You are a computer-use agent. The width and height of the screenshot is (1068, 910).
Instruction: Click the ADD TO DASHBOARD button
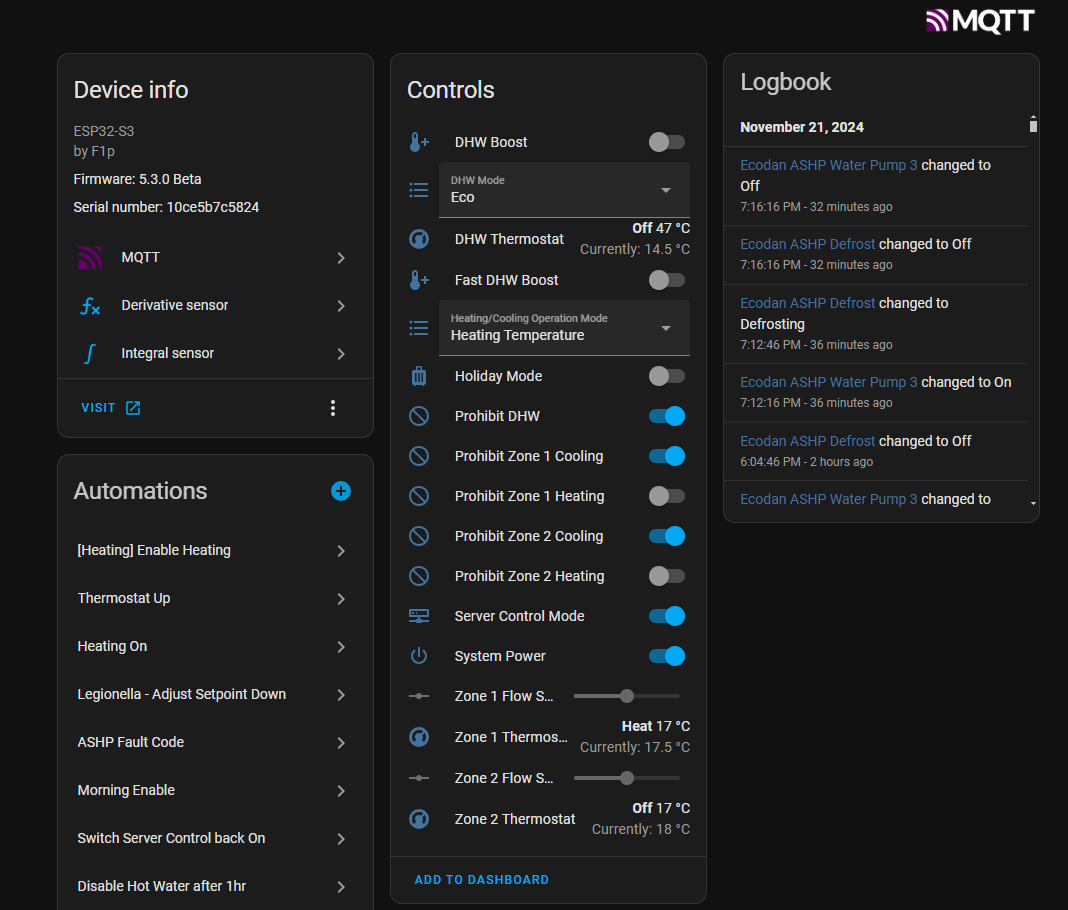point(482,880)
